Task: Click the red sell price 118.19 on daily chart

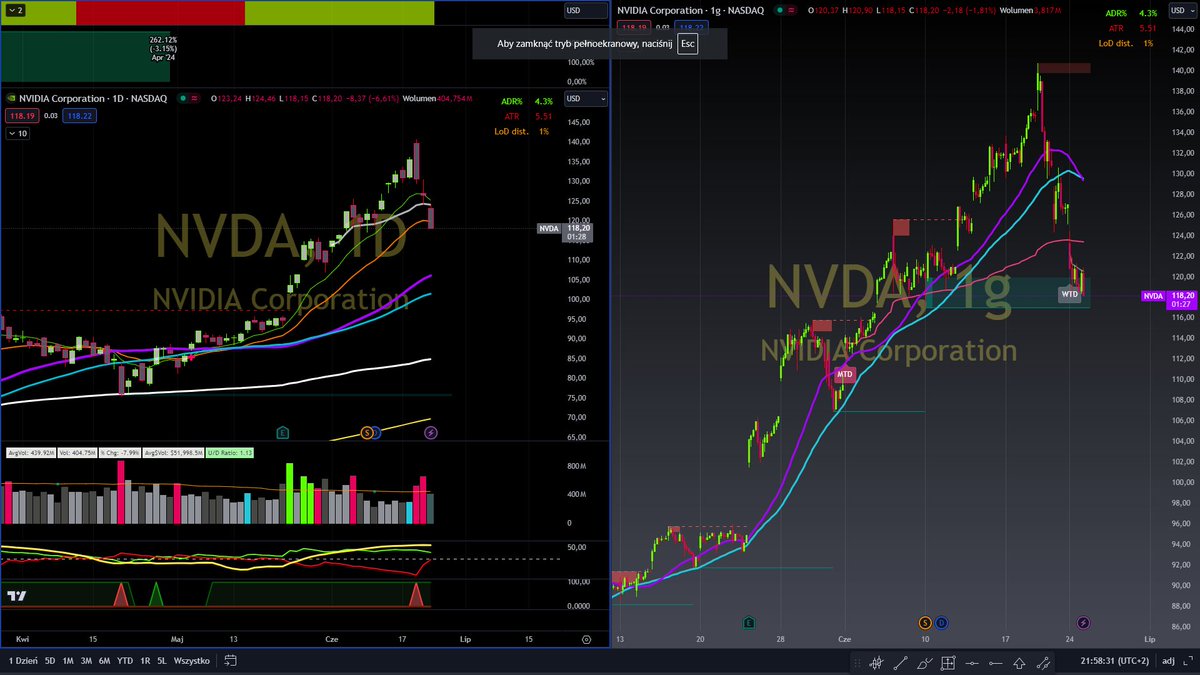Action: tap(21, 116)
